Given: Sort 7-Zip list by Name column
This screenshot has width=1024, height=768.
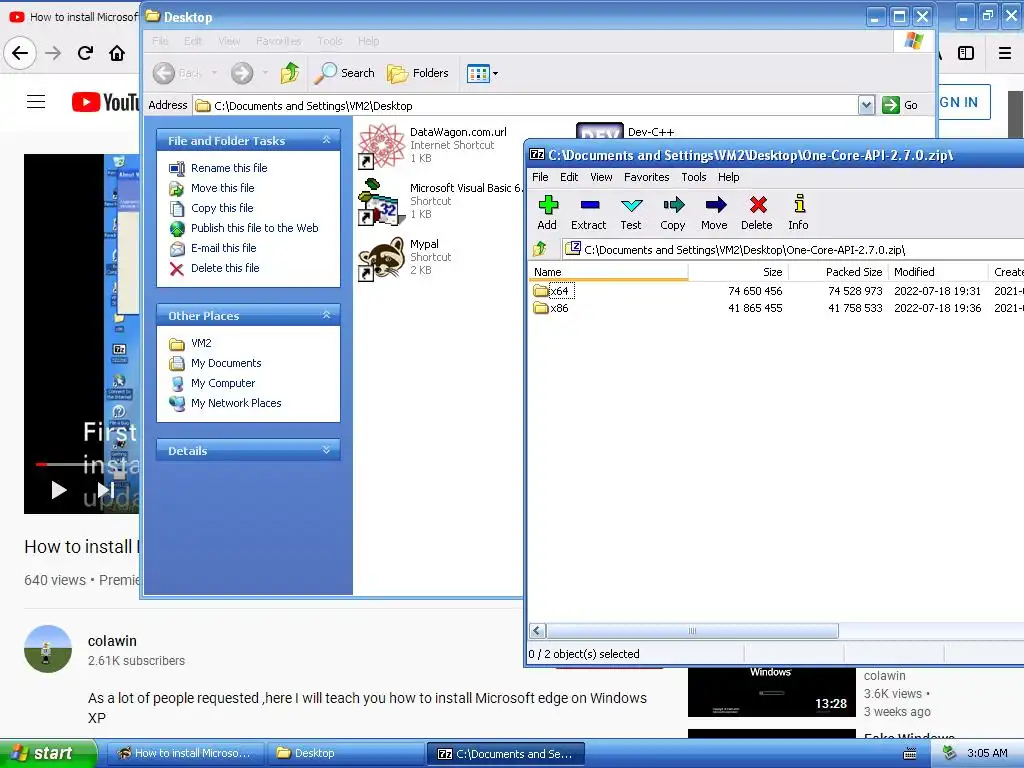Looking at the screenshot, I should [x=608, y=272].
